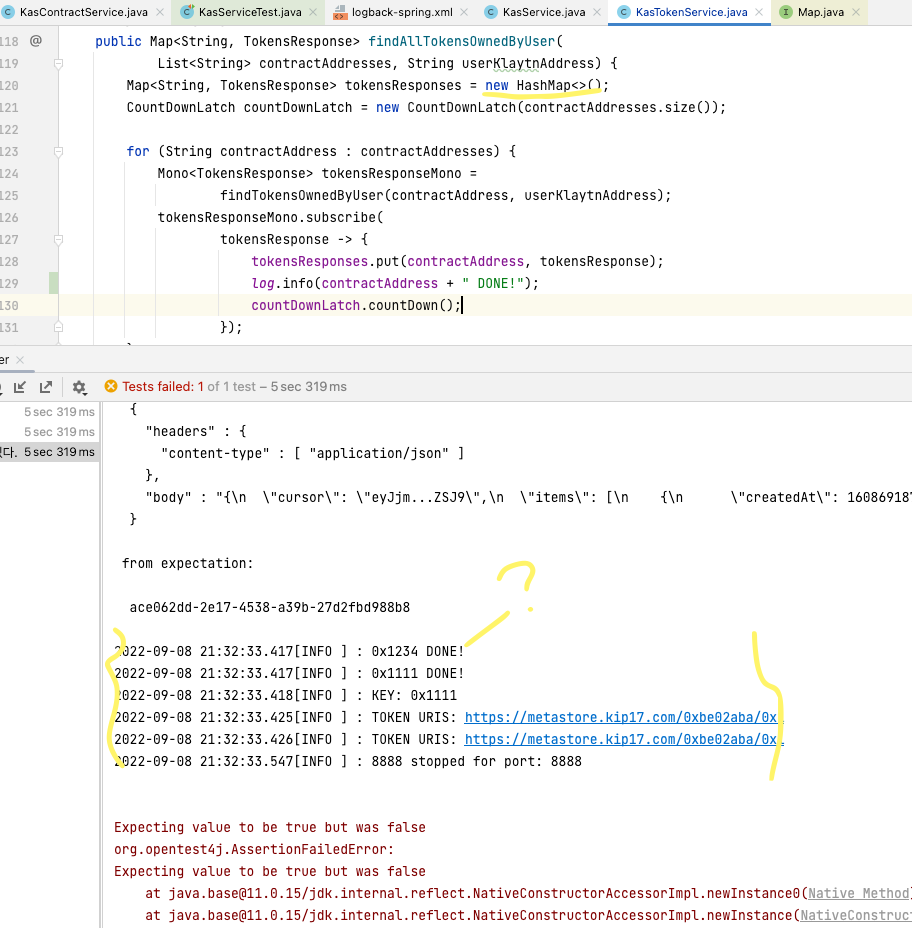
Task: Click the green change marker at line 129
Action: (x=54, y=283)
